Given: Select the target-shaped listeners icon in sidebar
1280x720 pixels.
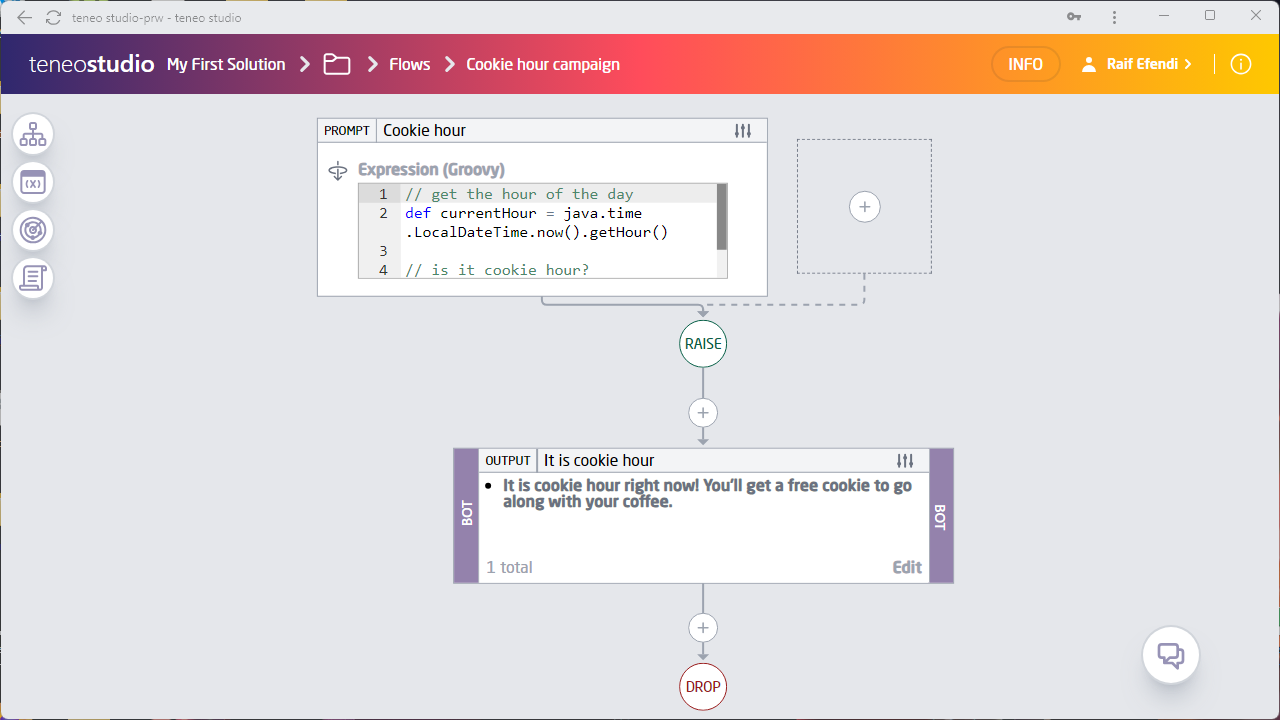Looking at the screenshot, I should pyautogui.click(x=33, y=229).
